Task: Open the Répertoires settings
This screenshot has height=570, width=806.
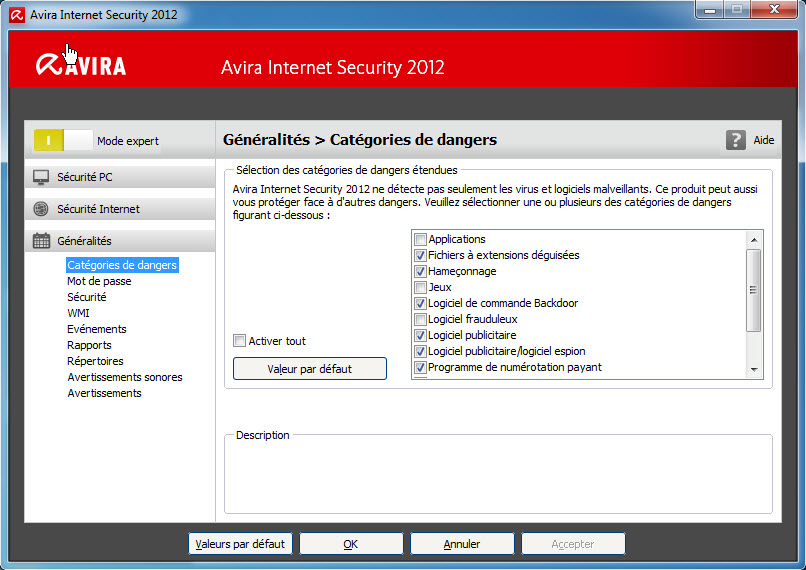Action: [95, 361]
